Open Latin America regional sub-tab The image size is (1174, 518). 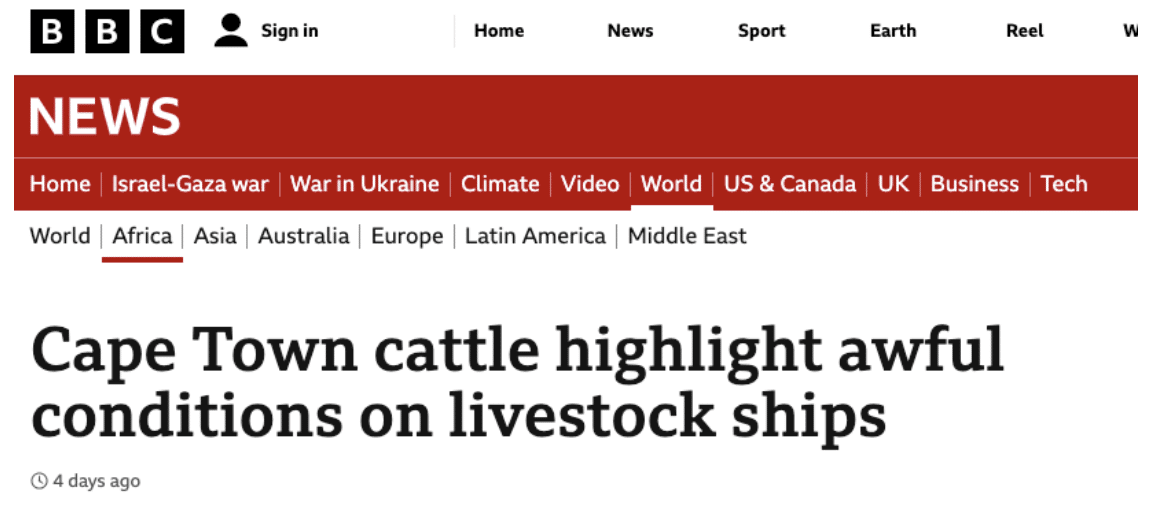535,236
